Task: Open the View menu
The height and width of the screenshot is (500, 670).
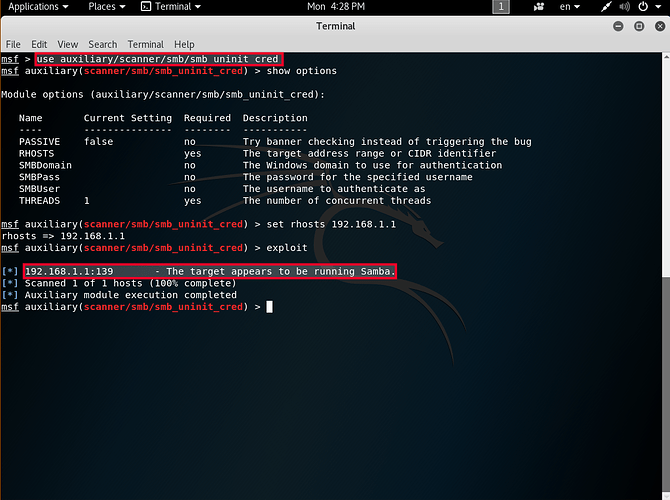Action: point(67,44)
